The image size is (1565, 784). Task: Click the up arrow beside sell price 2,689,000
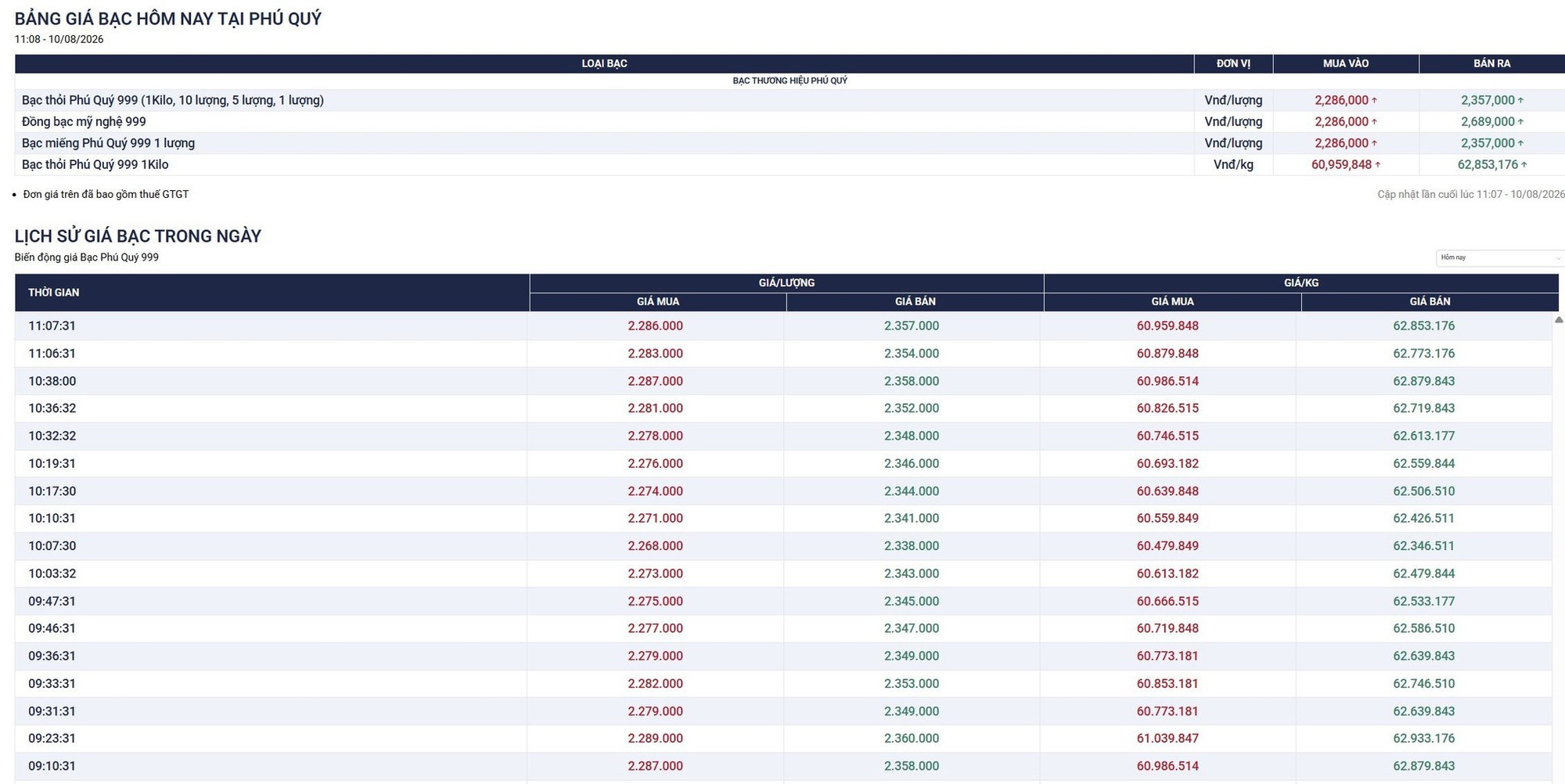point(1520,121)
